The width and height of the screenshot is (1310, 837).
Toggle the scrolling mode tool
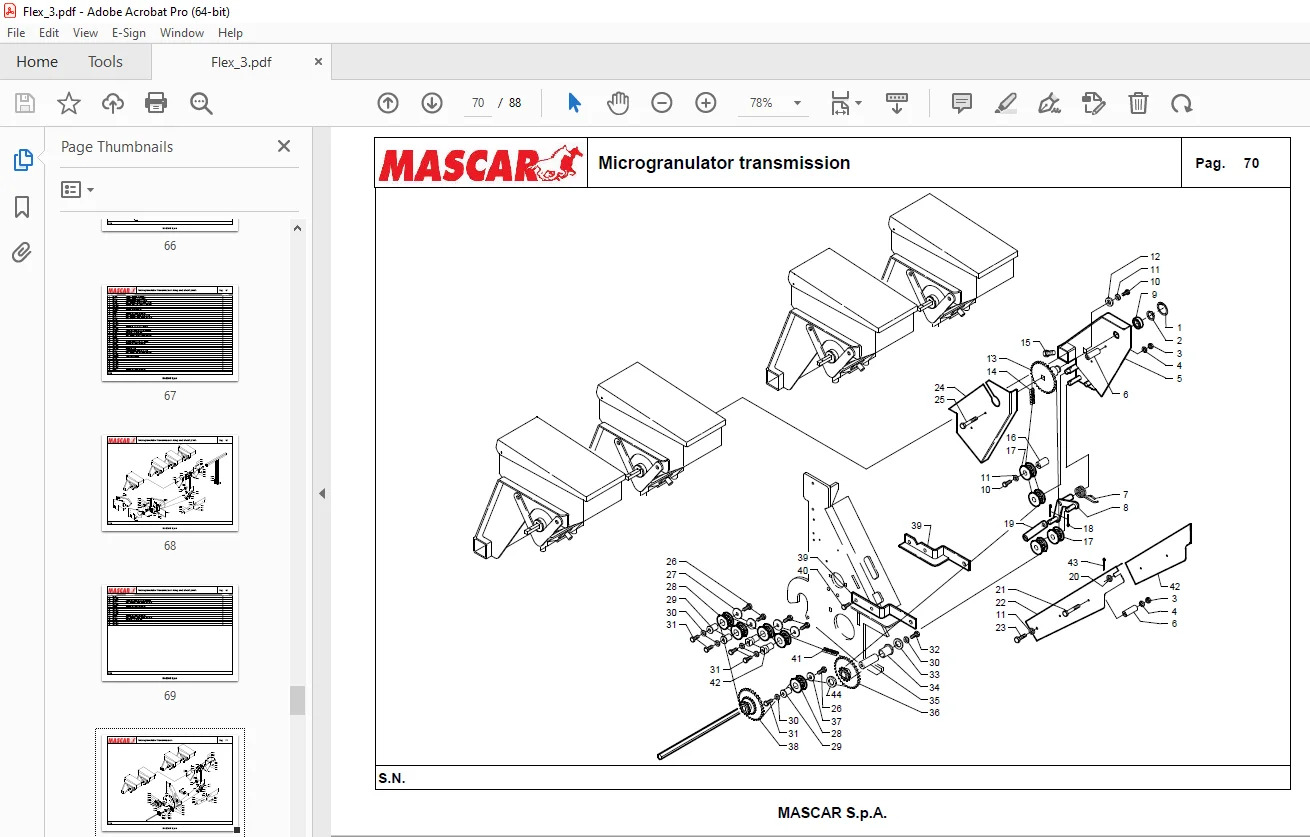(x=896, y=103)
